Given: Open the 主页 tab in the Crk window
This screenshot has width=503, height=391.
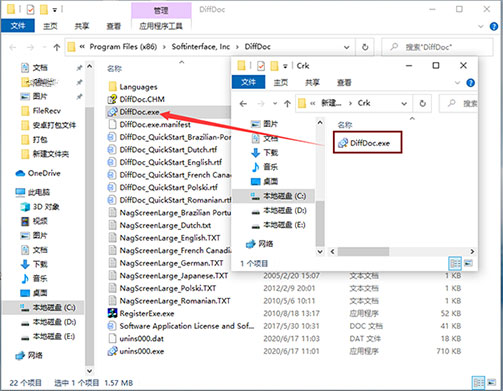Looking at the screenshot, I should coord(281,82).
